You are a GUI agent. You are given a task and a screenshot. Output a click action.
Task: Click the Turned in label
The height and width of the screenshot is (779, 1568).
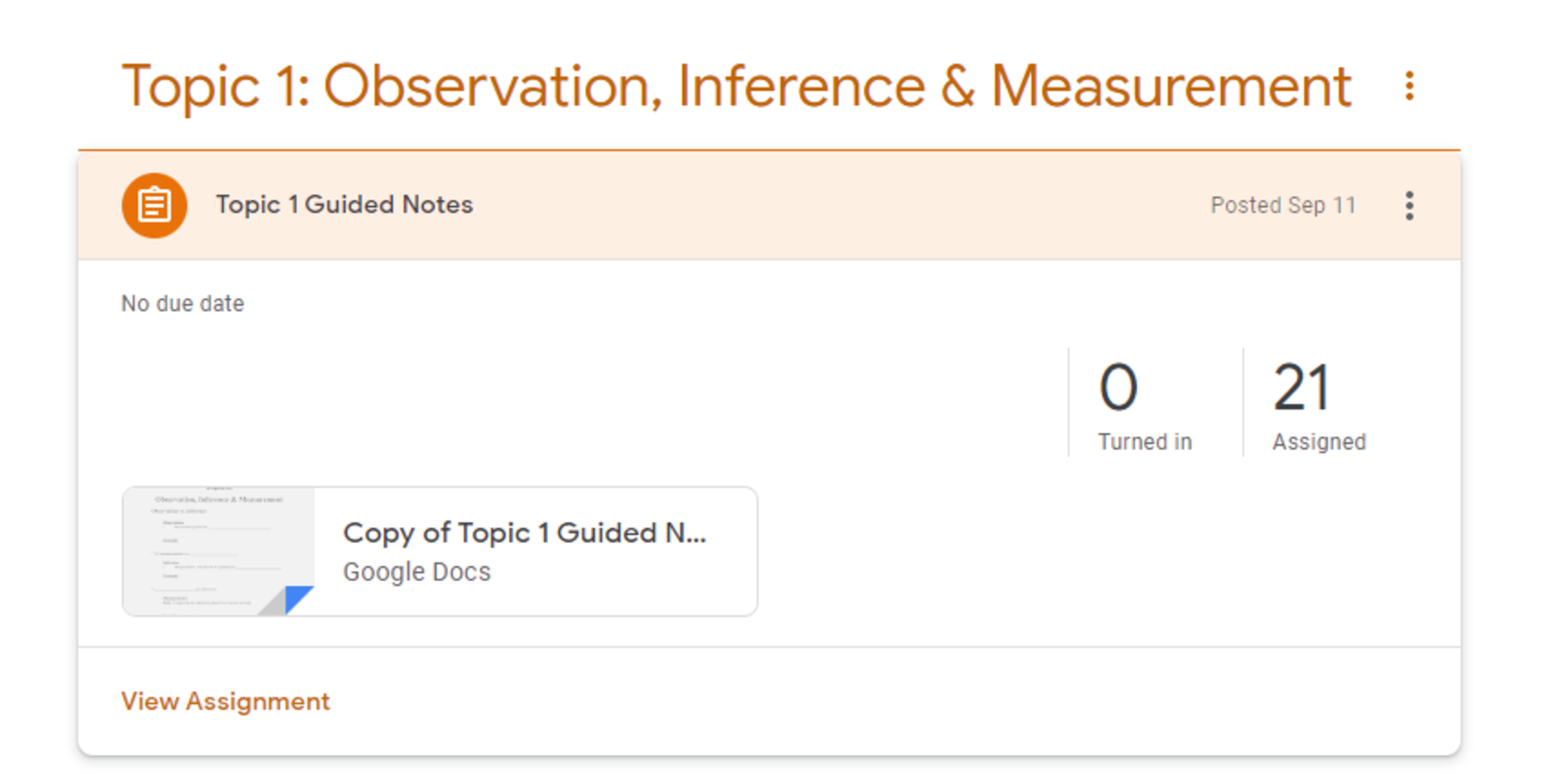[x=1145, y=442]
